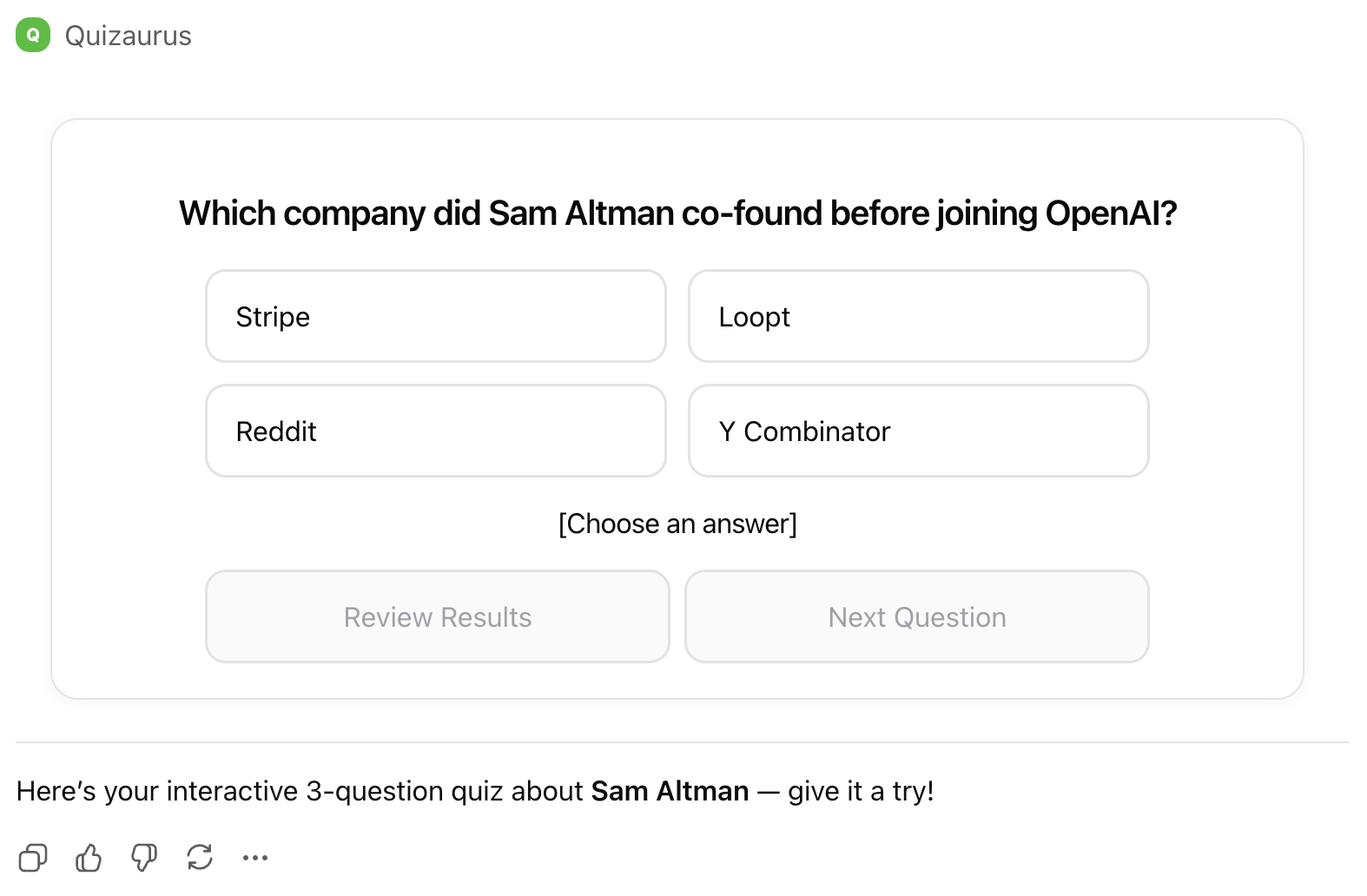Select Loopt as your answer
The image size is (1367, 896).
tap(918, 316)
